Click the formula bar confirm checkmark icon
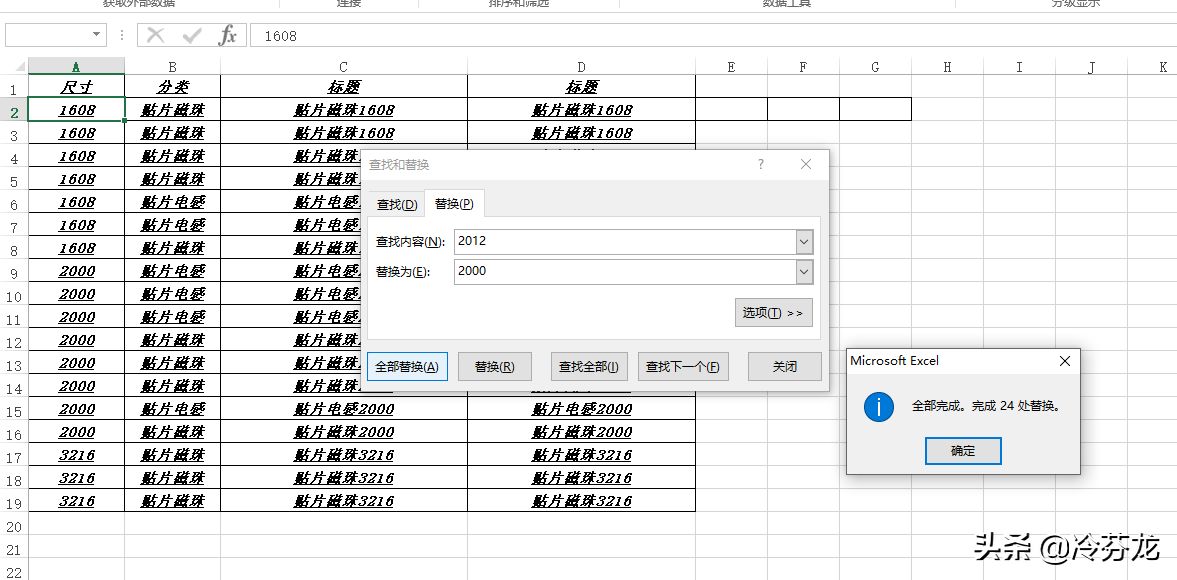Screen dimensions: 1177x580 tap(192, 35)
